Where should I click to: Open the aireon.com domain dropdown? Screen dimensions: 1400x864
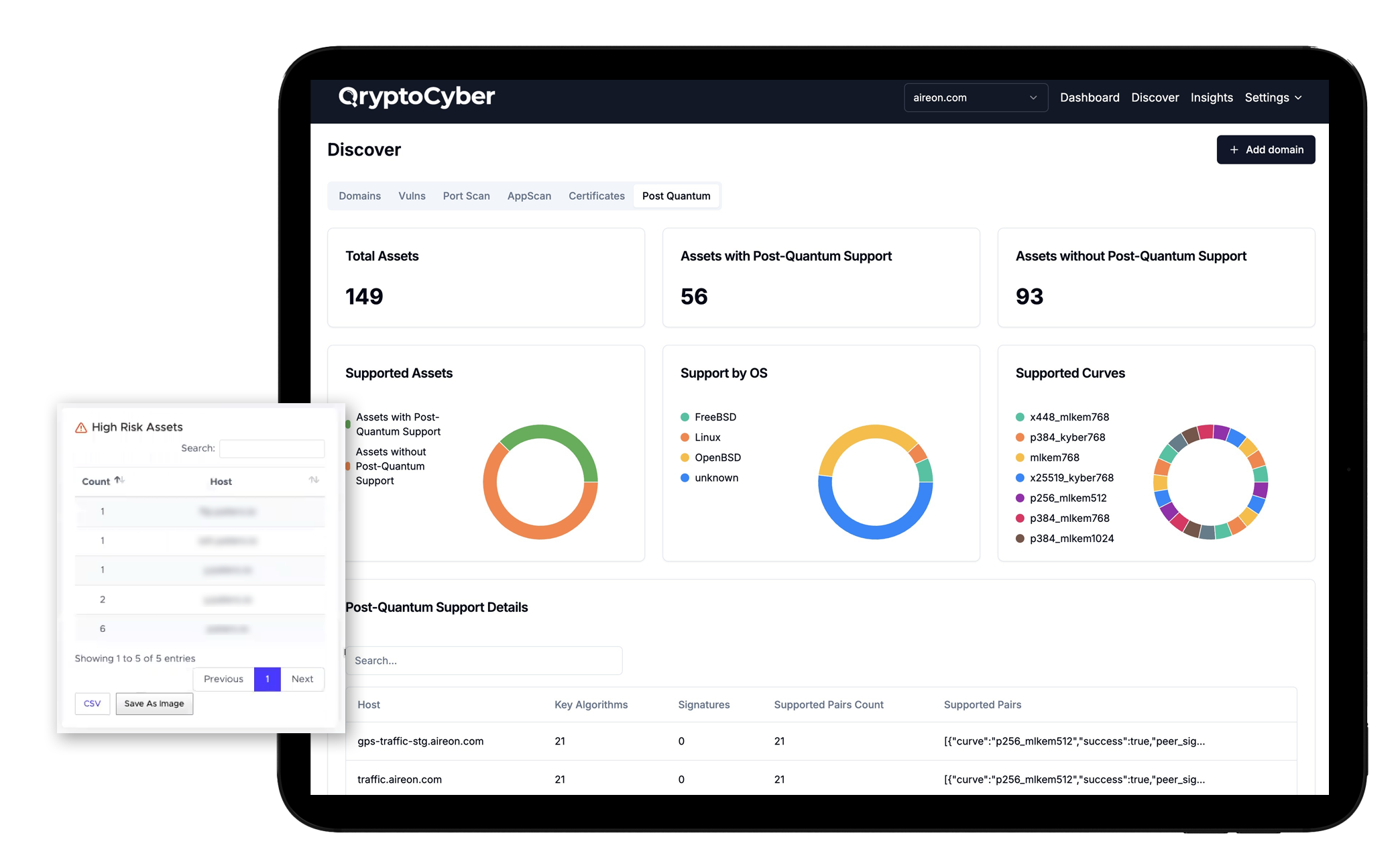point(974,97)
